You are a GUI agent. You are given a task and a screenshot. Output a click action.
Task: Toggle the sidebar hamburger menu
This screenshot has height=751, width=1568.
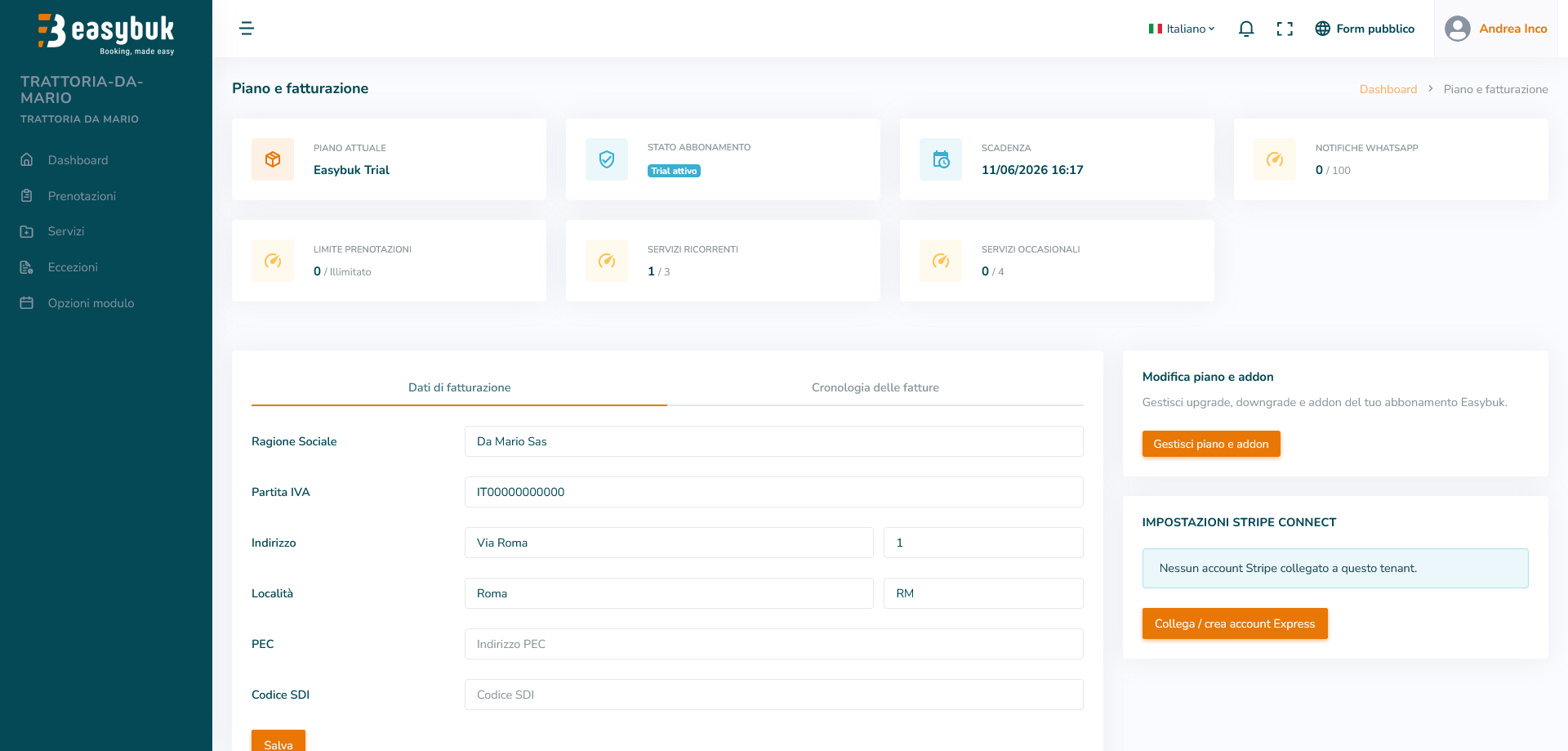[247, 29]
